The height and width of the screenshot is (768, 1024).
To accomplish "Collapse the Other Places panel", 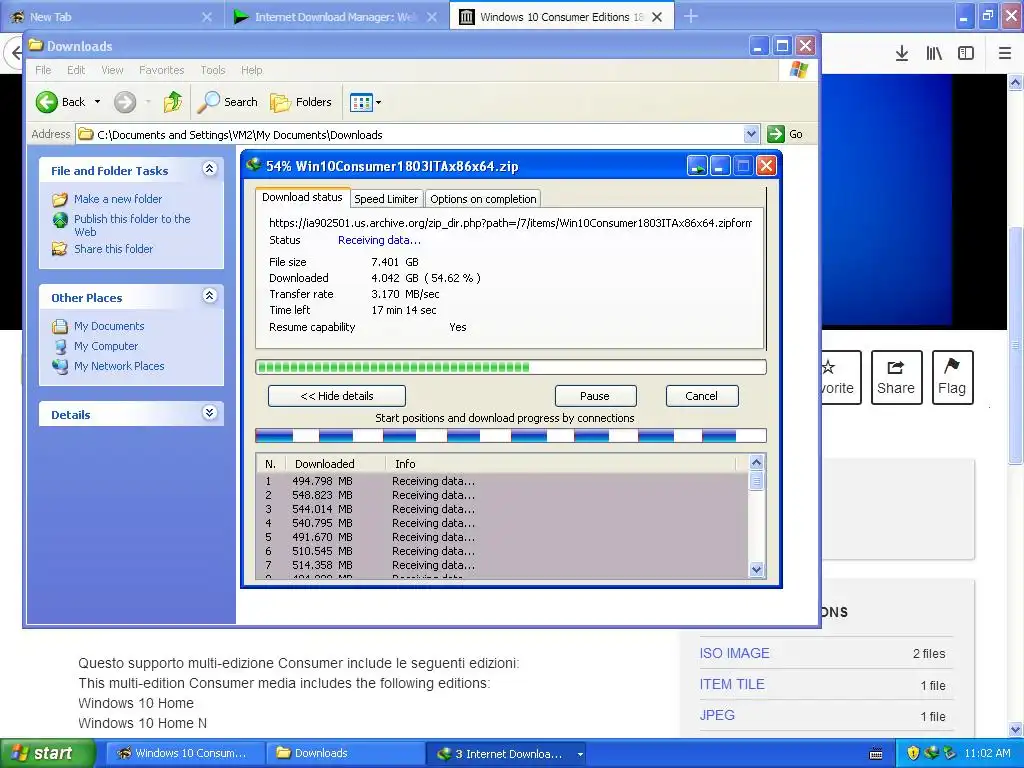I will pyautogui.click(x=210, y=296).
